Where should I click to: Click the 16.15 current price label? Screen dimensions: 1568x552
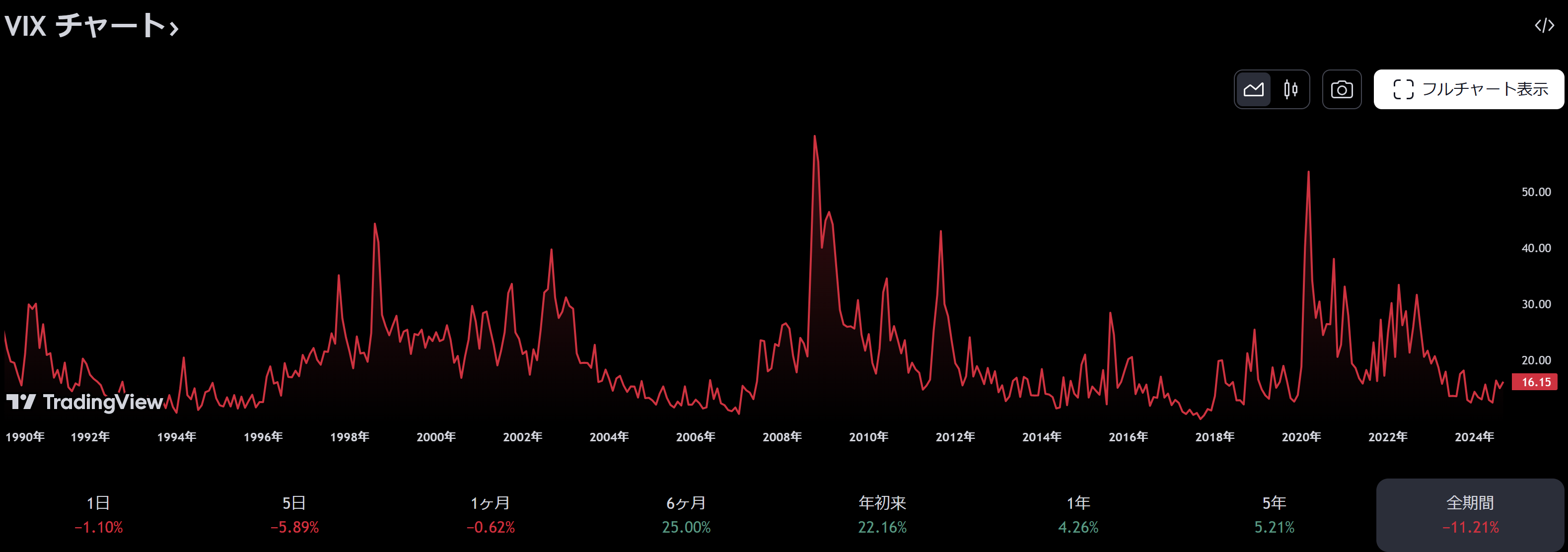[x=1535, y=382]
